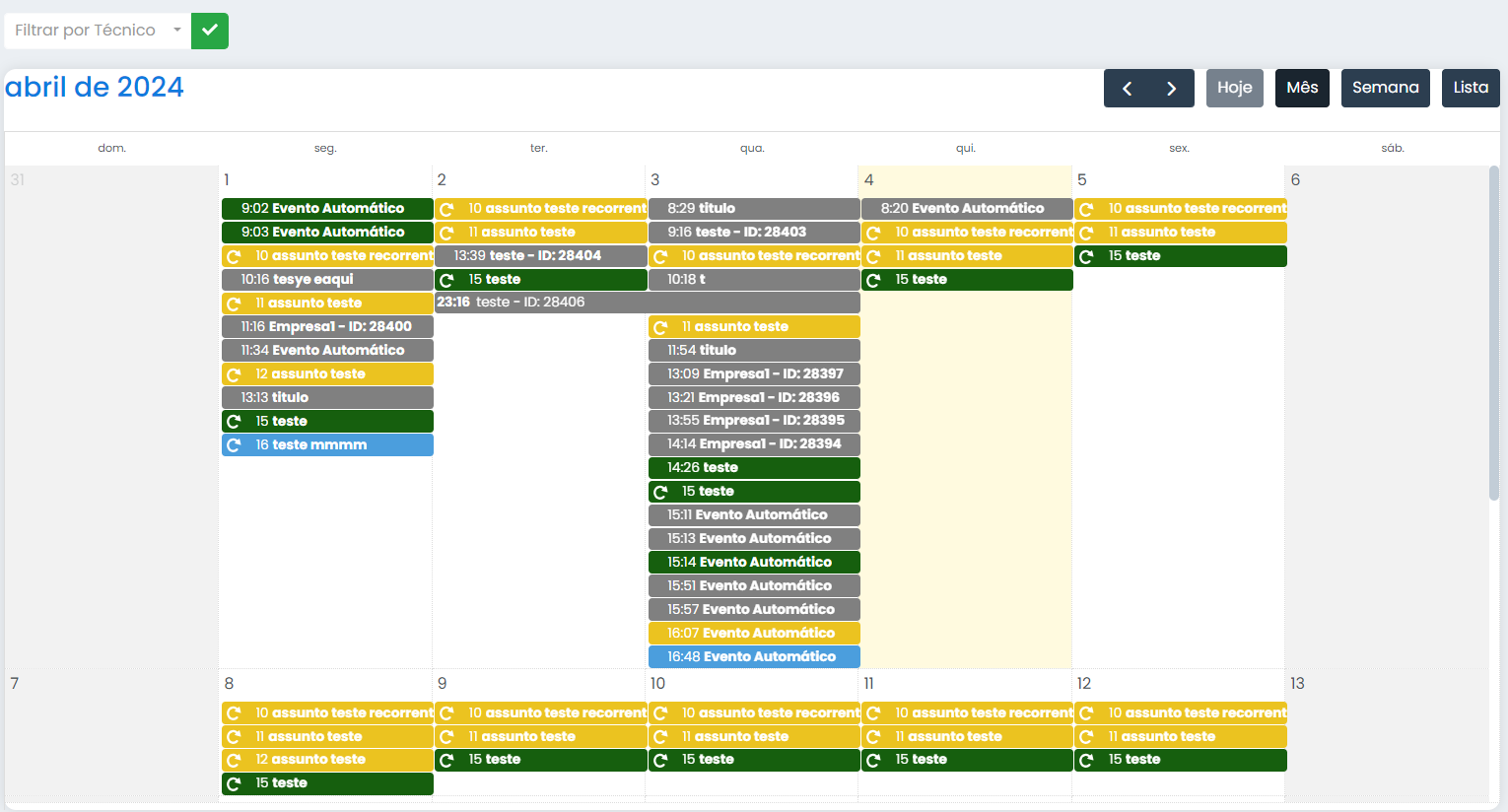
Task: Open yellow 16:07 Evento Automático
Action: 754,634
